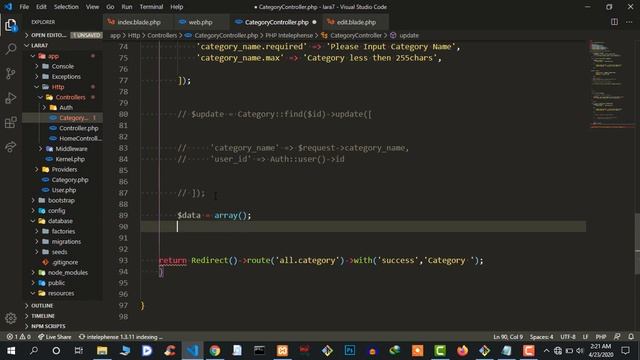This screenshot has width=640, height=360.
Task: Open Windows taskbar search
Action: point(34,351)
